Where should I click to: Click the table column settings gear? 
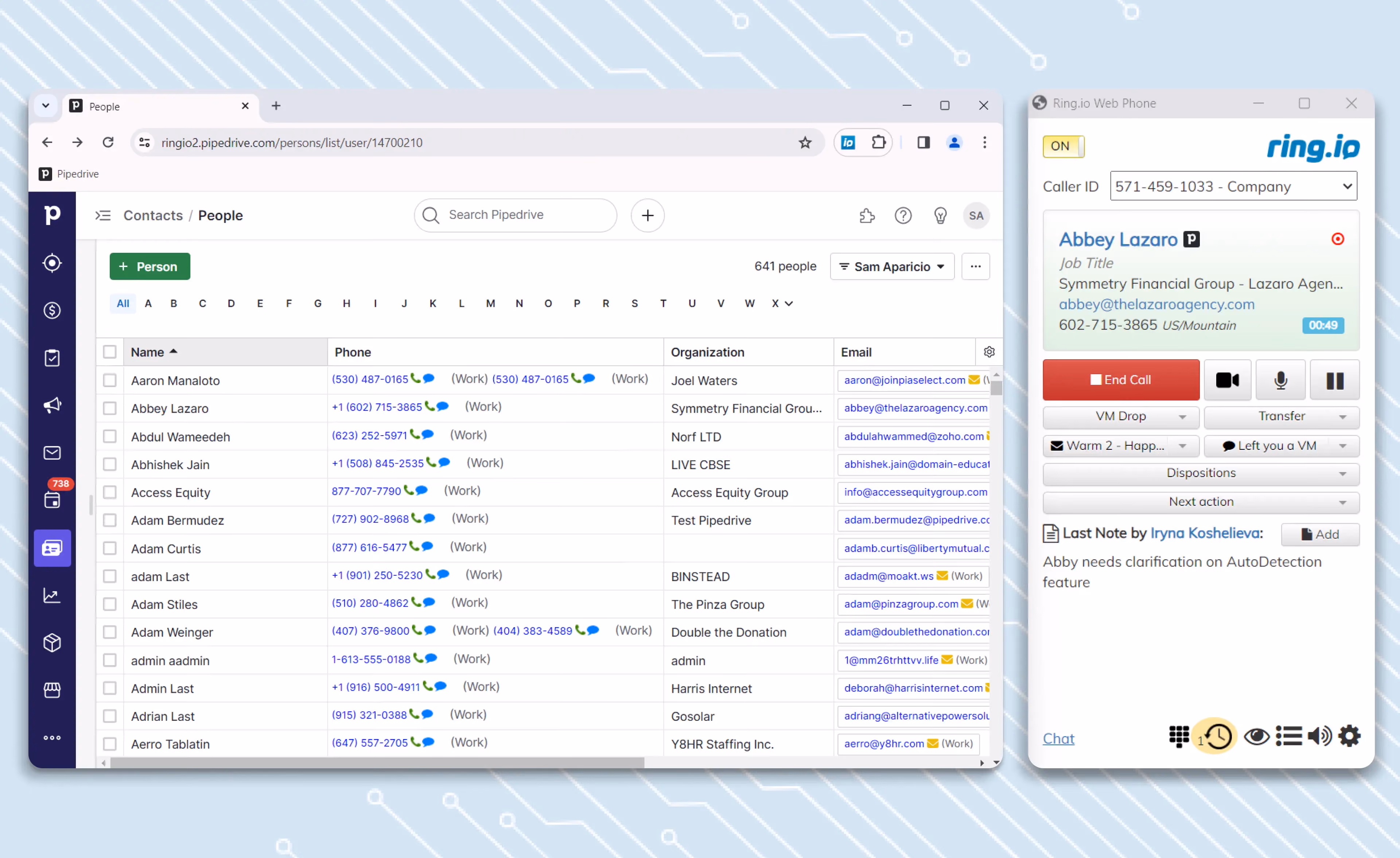(989, 352)
